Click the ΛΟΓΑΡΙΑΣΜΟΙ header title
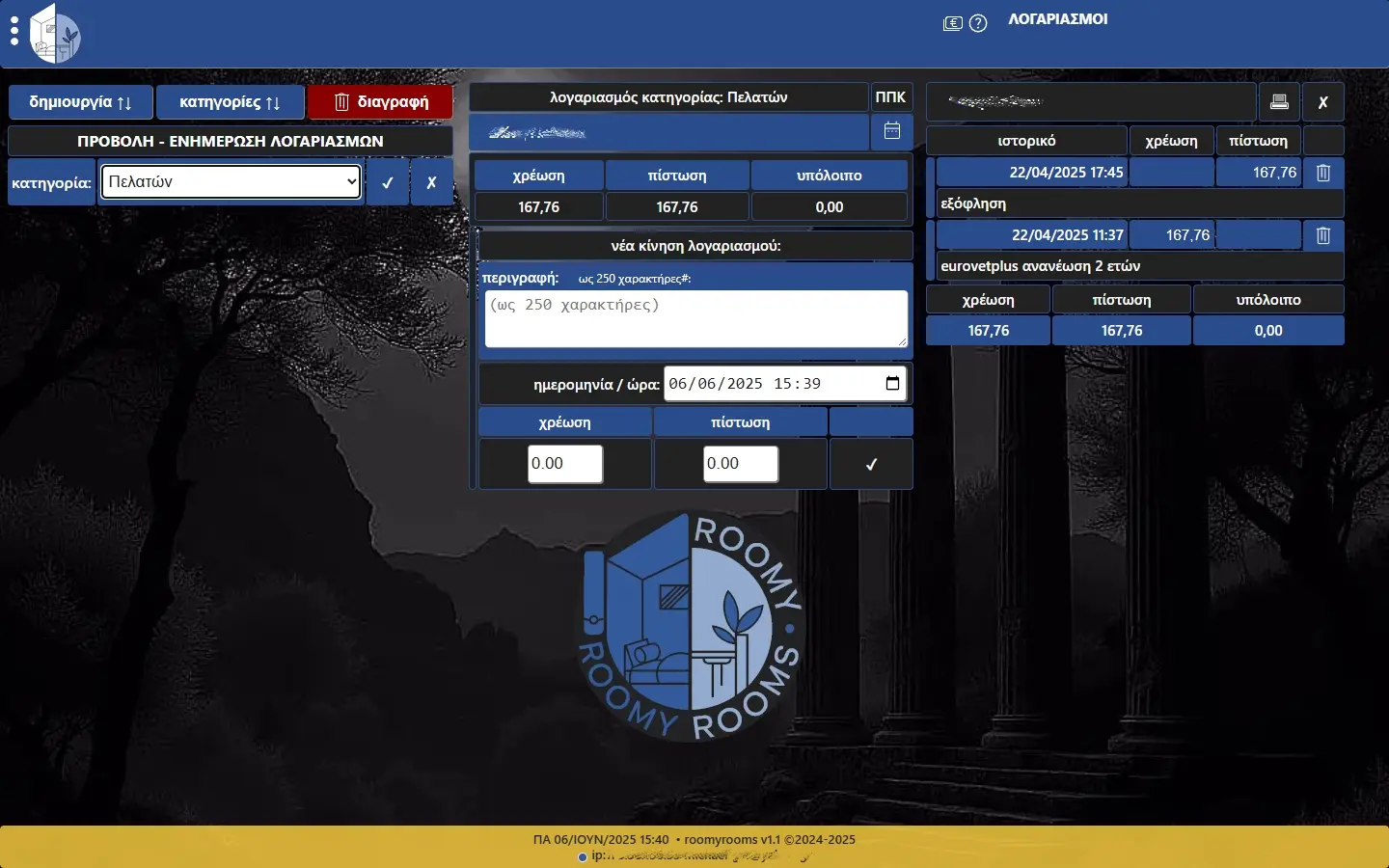This screenshot has height=868, width=1389. tap(1057, 19)
